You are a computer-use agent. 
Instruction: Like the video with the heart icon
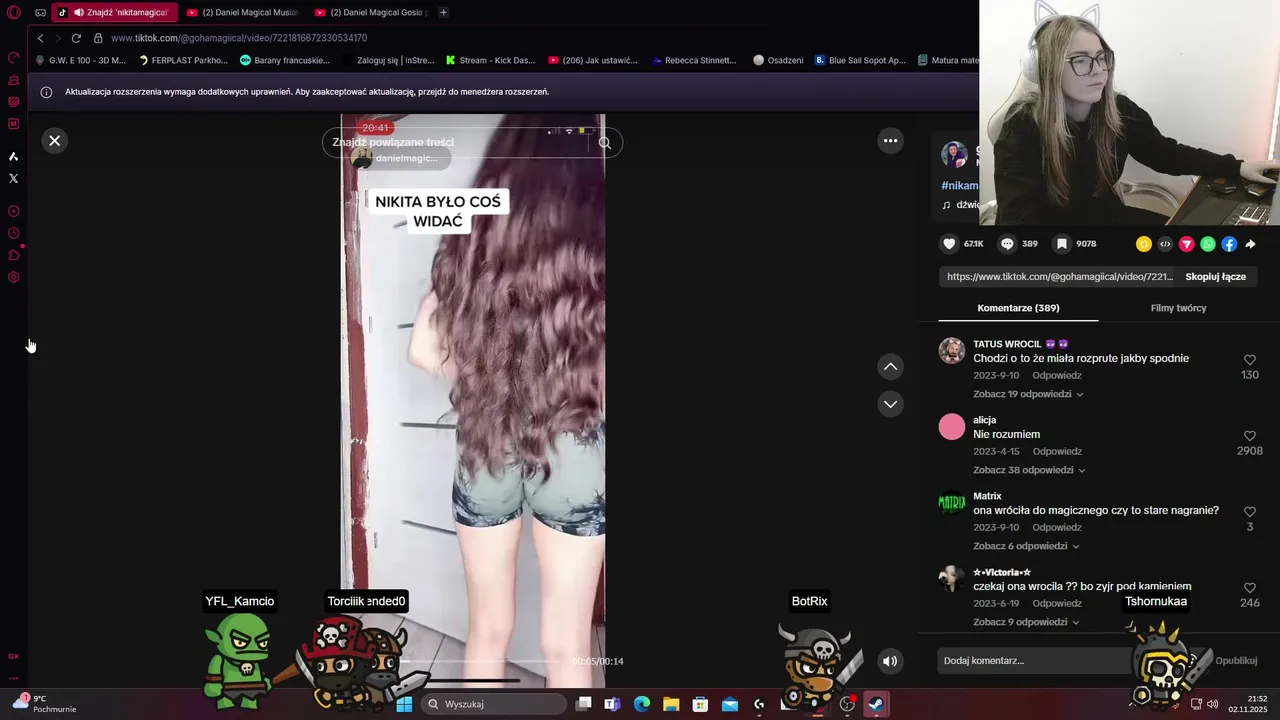[x=949, y=244]
